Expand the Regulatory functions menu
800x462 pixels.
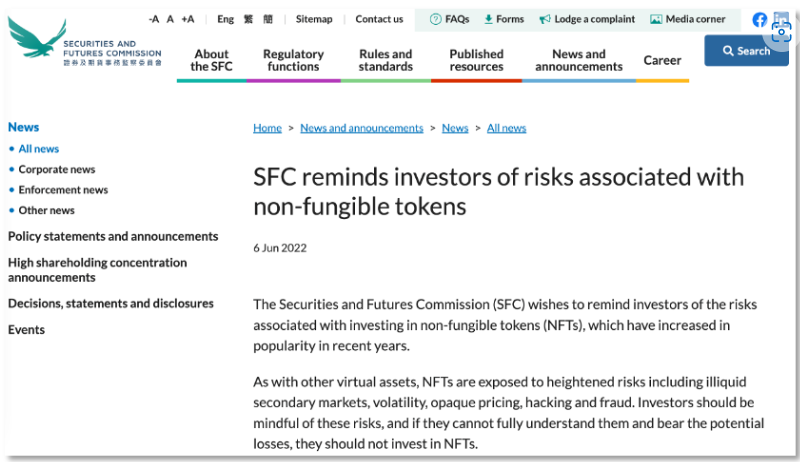click(x=293, y=60)
